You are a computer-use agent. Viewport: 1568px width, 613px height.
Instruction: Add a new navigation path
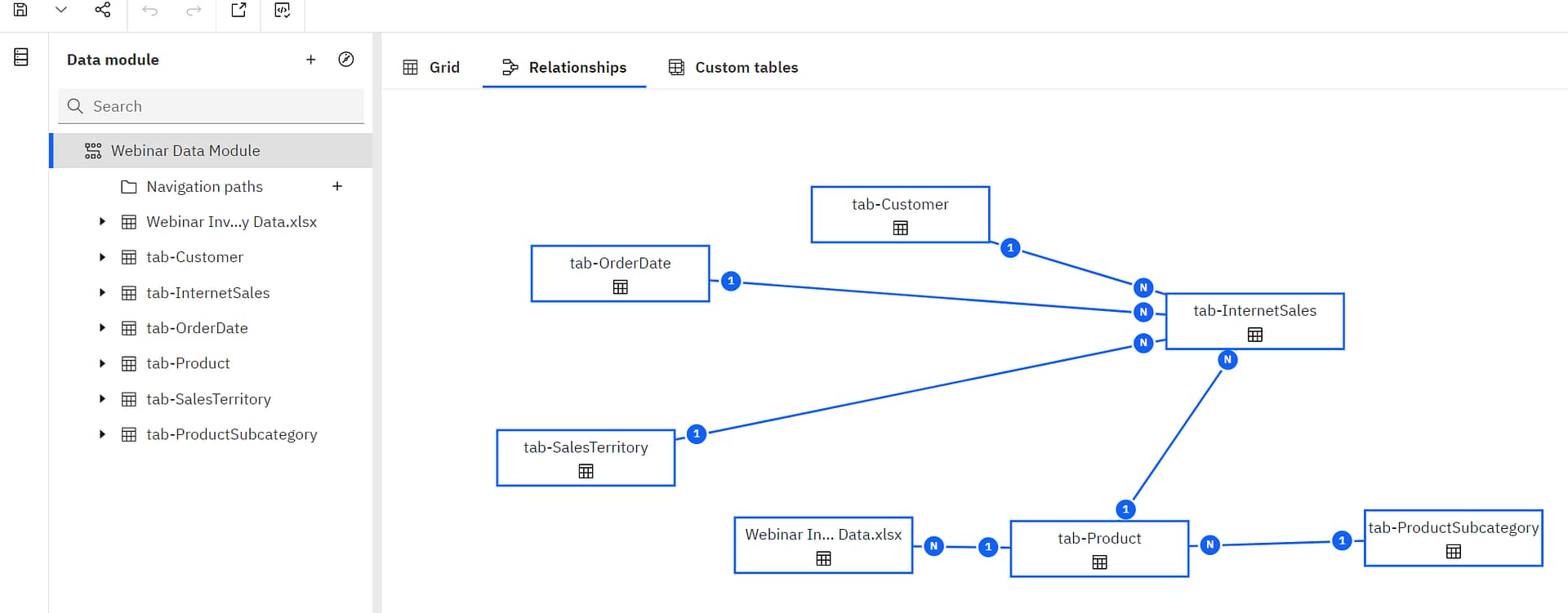[337, 186]
